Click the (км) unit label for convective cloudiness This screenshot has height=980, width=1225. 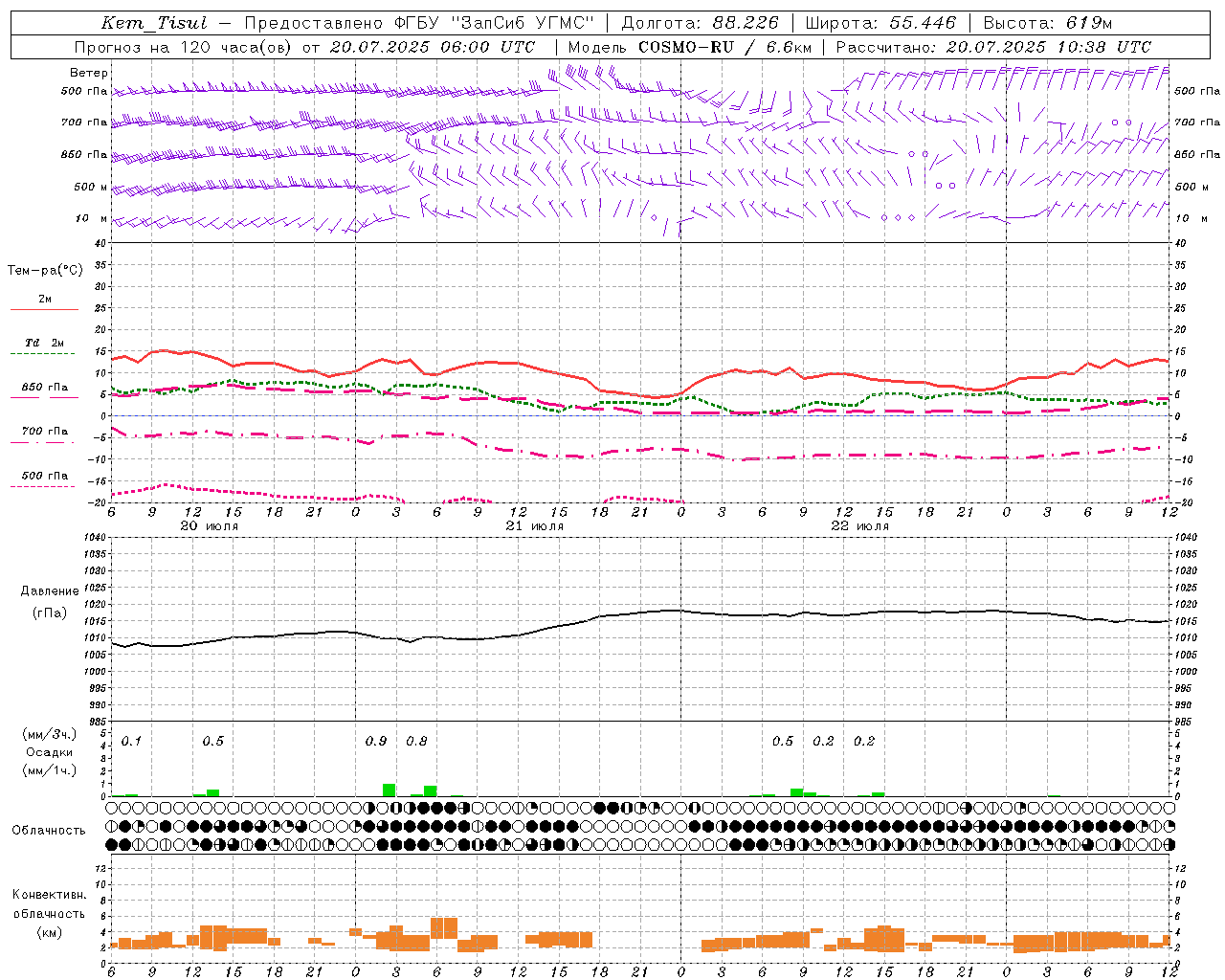49,932
